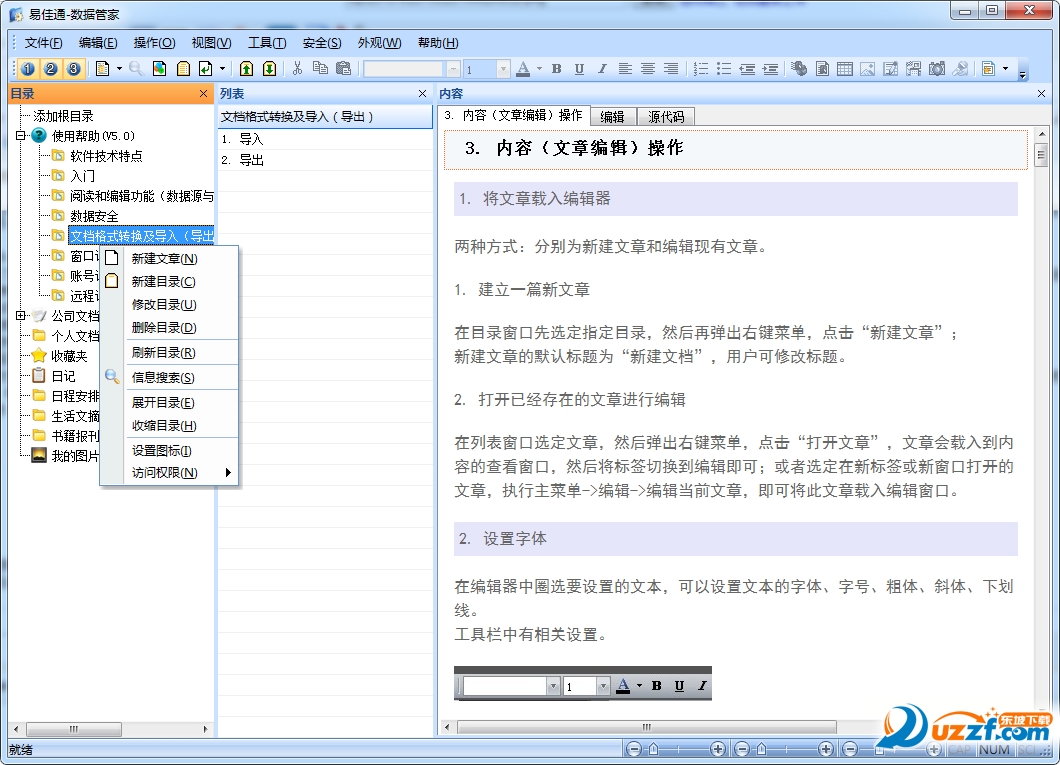This screenshot has width=1060, height=765.
Task: Click the page-with-pencil edit icon
Action: [891, 68]
